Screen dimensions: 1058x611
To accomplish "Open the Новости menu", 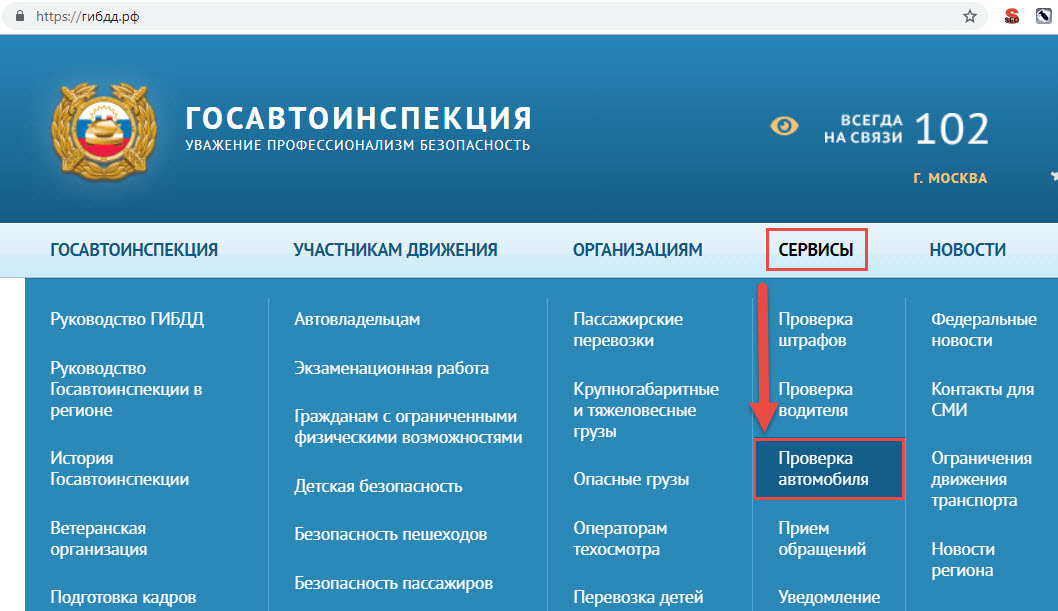I will (x=967, y=250).
